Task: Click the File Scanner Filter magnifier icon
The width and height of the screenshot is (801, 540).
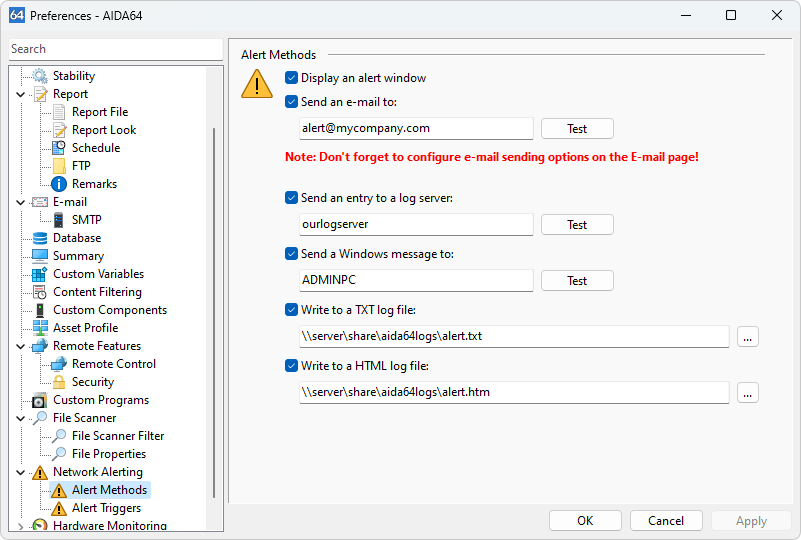Action: (x=59, y=436)
